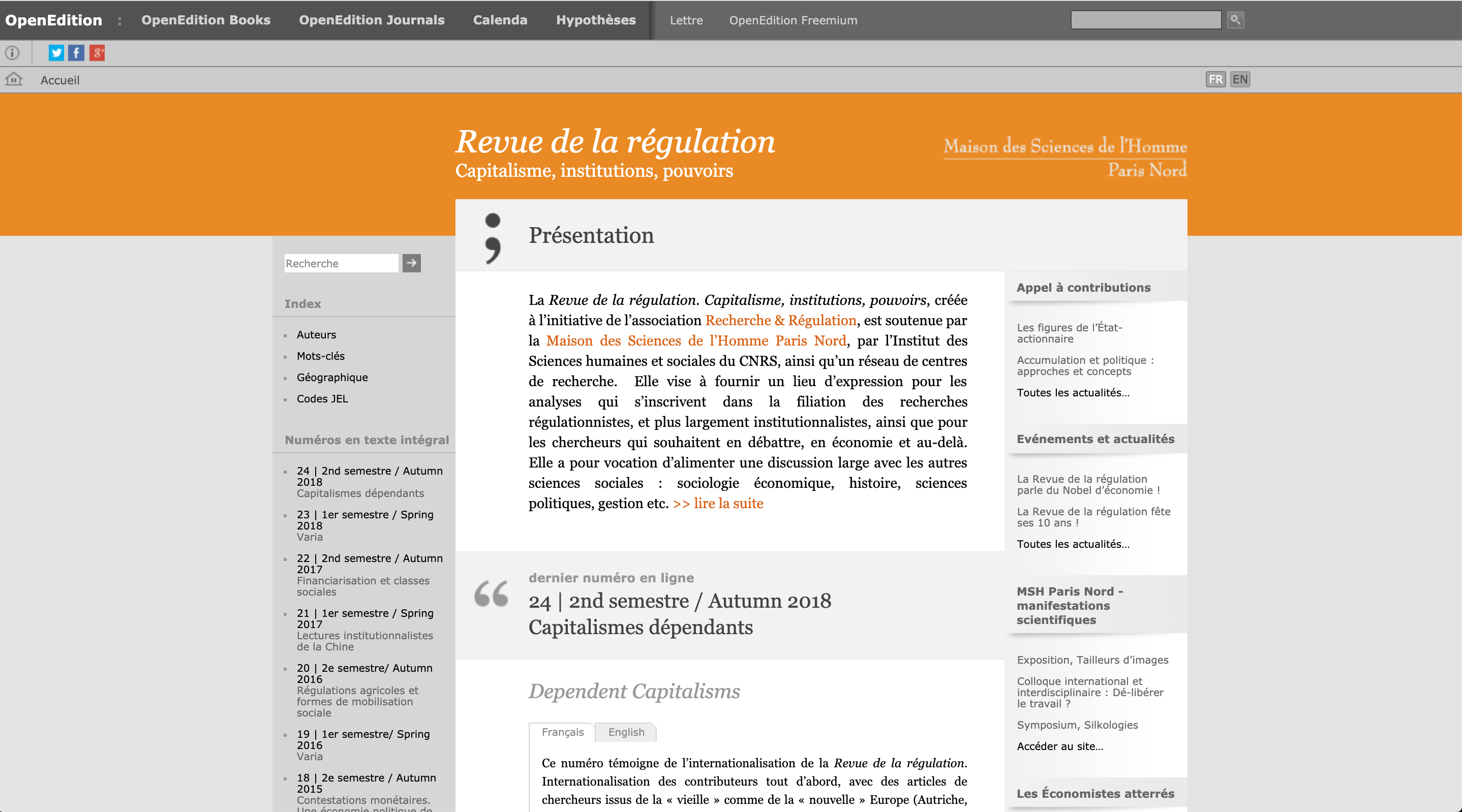
Task: Open issue 19 Spring 2016 Varia
Action: pos(363,745)
